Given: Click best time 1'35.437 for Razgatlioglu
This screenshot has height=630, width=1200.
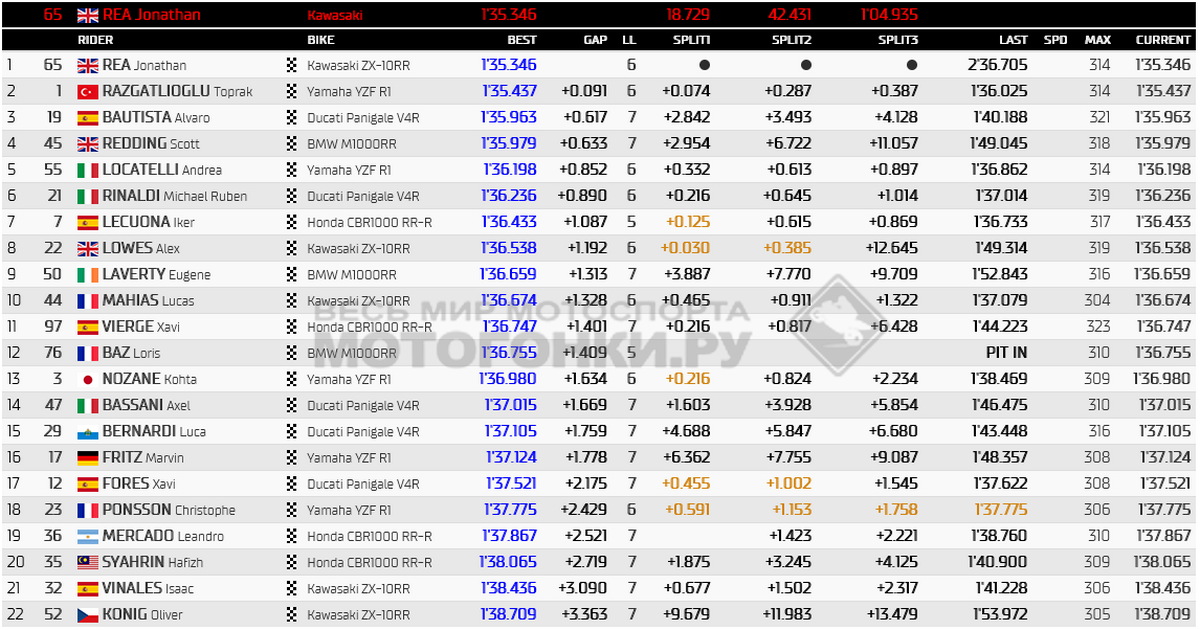Looking at the screenshot, I should pos(509,91).
